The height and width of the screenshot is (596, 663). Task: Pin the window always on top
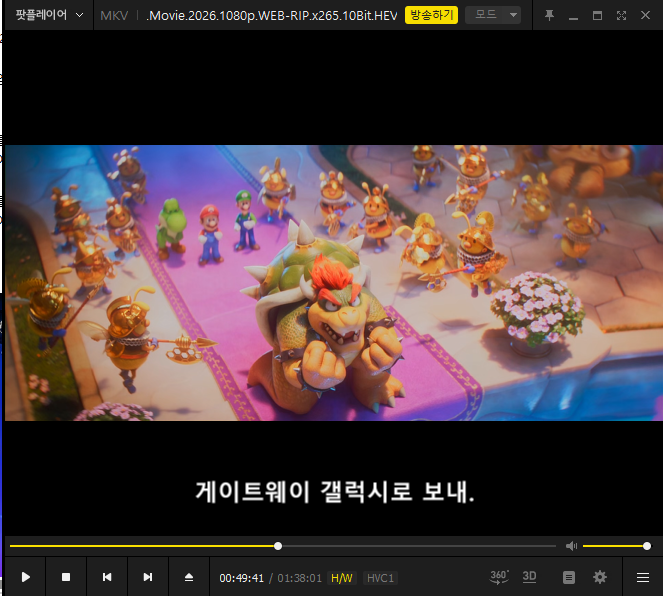tap(549, 15)
